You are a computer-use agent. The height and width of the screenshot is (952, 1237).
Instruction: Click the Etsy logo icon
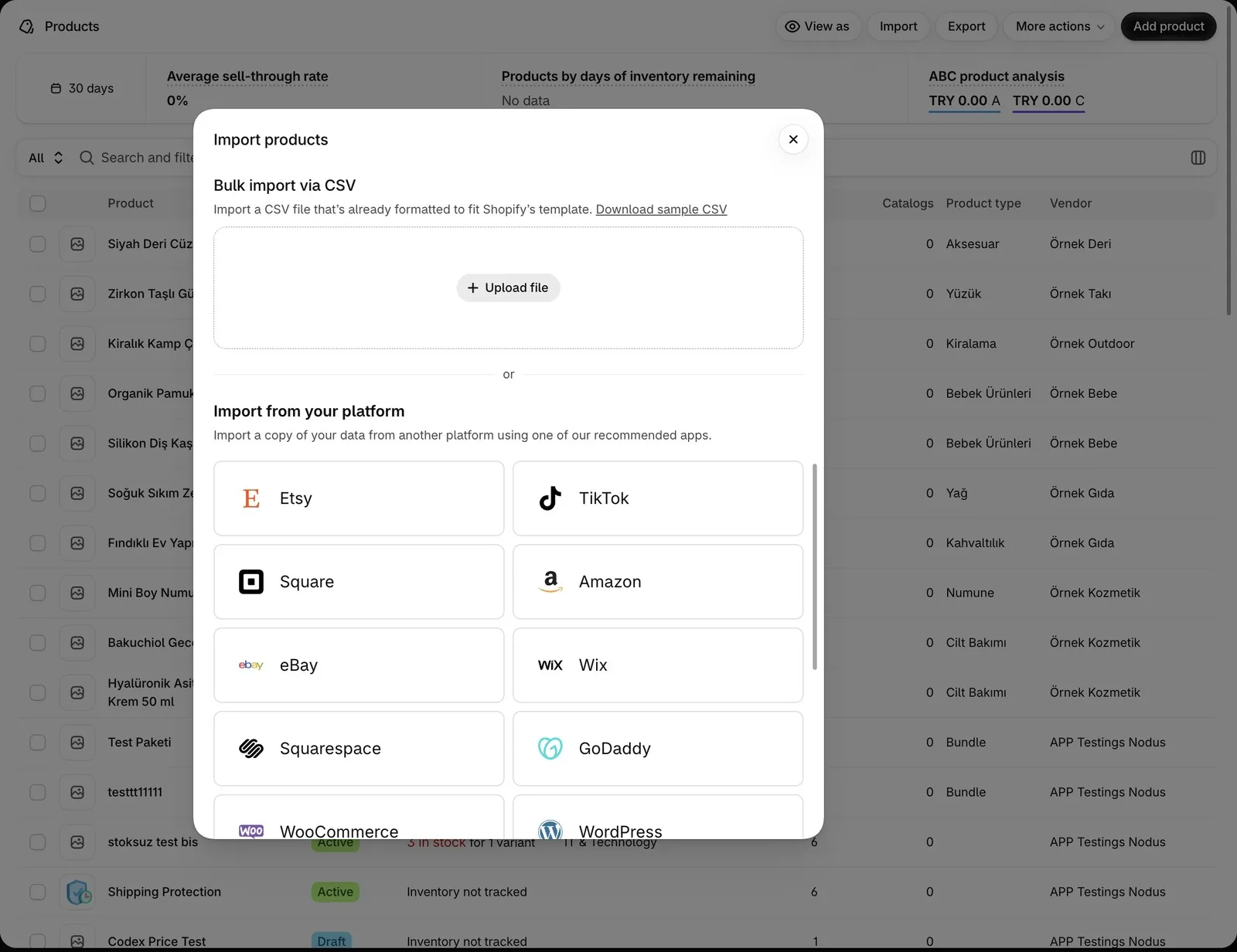click(x=251, y=498)
